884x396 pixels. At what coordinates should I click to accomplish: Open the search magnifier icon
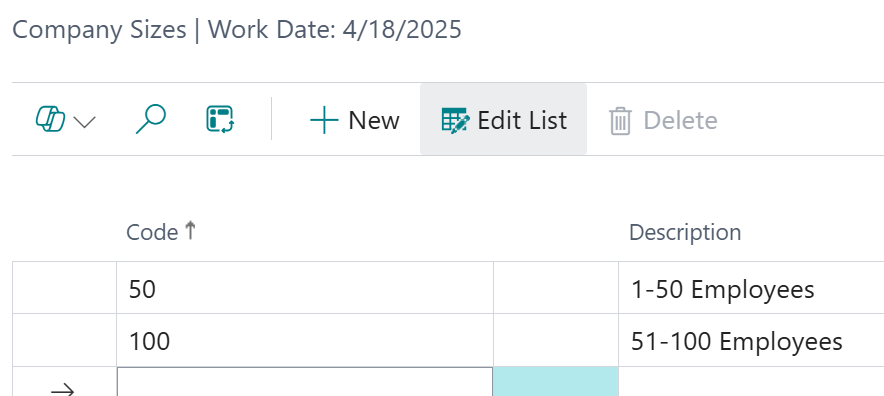tap(151, 120)
